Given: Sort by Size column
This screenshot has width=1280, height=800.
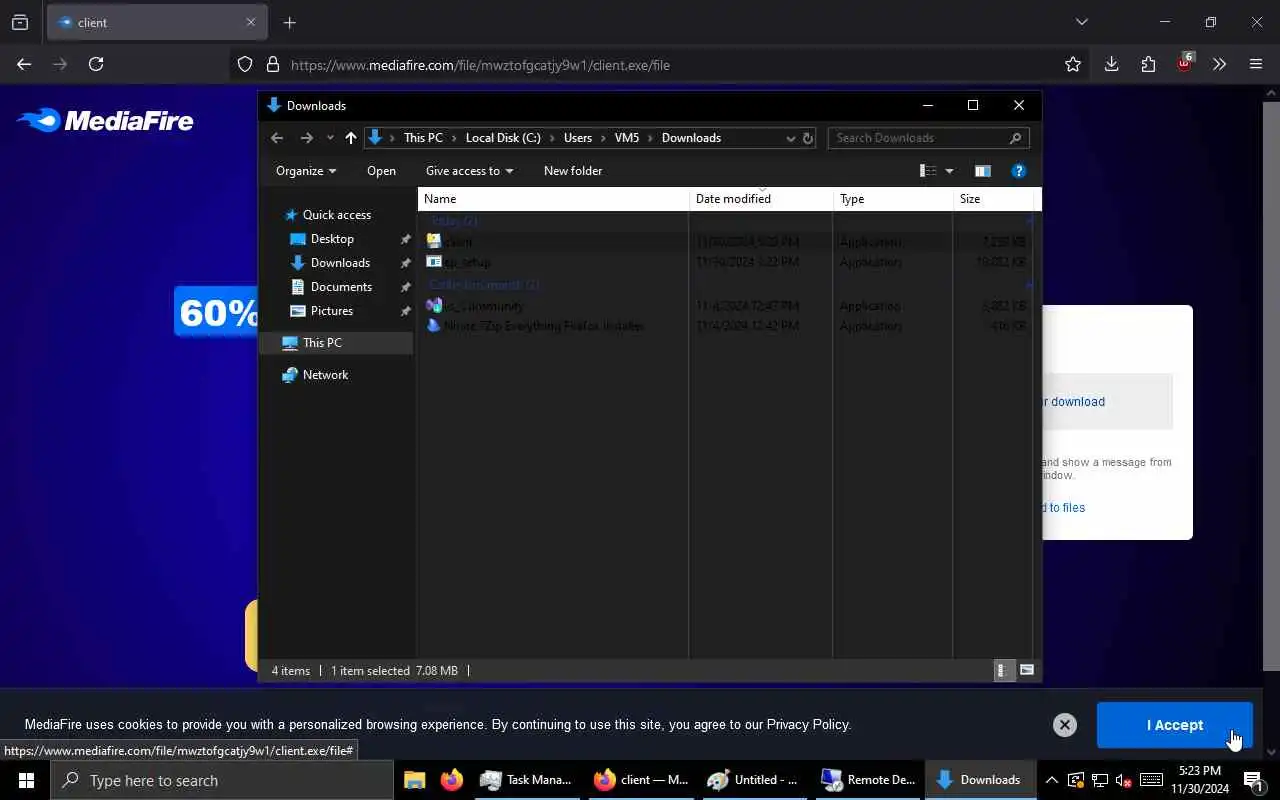Looking at the screenshot, I should 993,199.
